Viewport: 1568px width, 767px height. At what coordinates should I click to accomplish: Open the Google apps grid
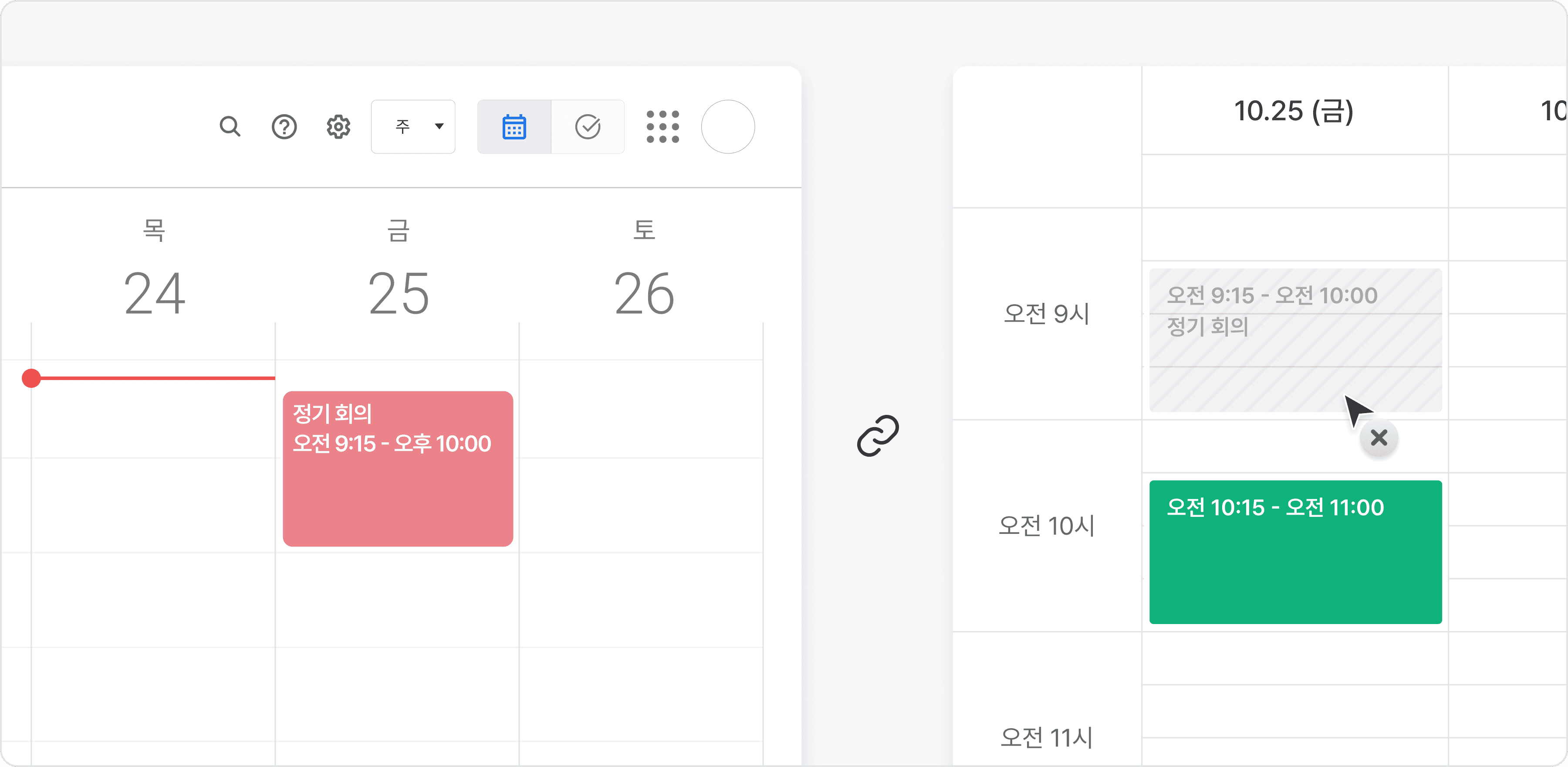pyautogui.click(x=663, y=127)
